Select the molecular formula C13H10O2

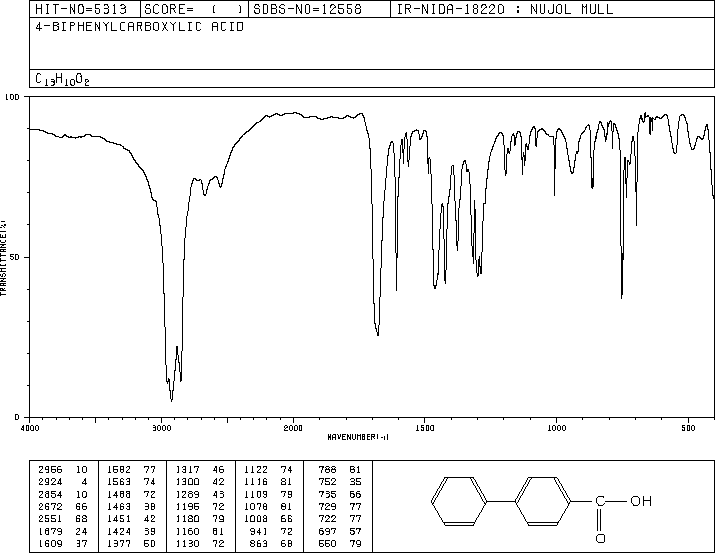click(62, 79)
